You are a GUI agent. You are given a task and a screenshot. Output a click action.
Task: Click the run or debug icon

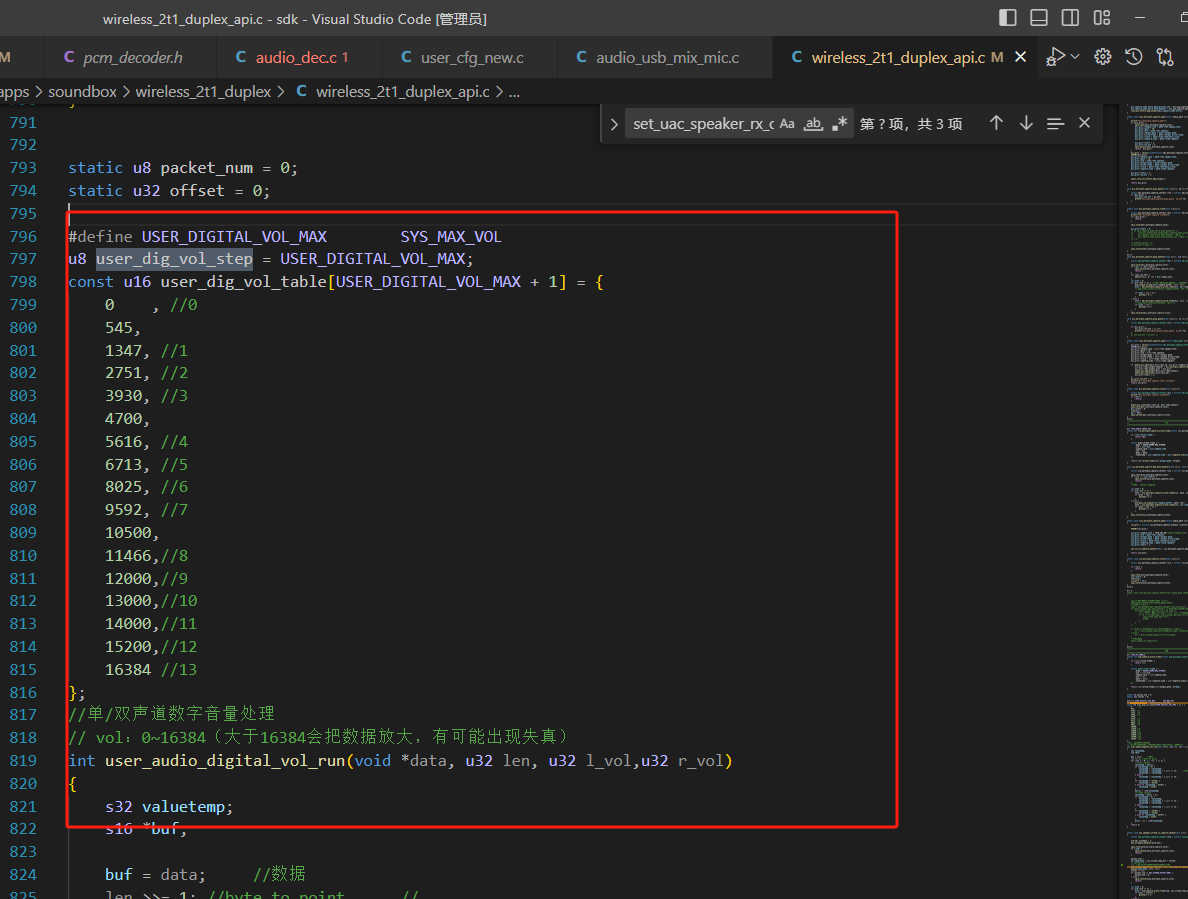click(1055, 57)
